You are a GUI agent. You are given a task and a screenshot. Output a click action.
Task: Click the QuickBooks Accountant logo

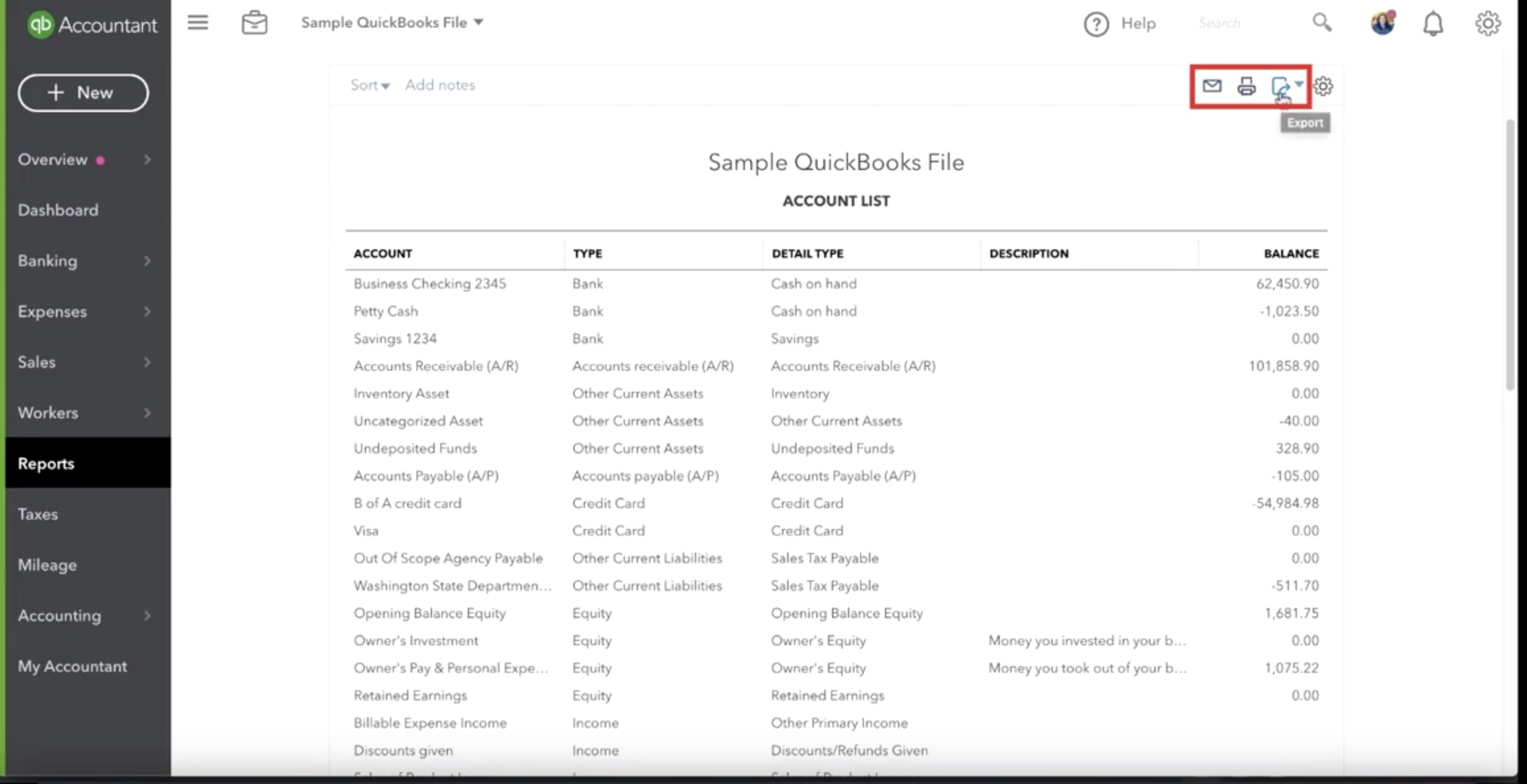coord(92,24)
